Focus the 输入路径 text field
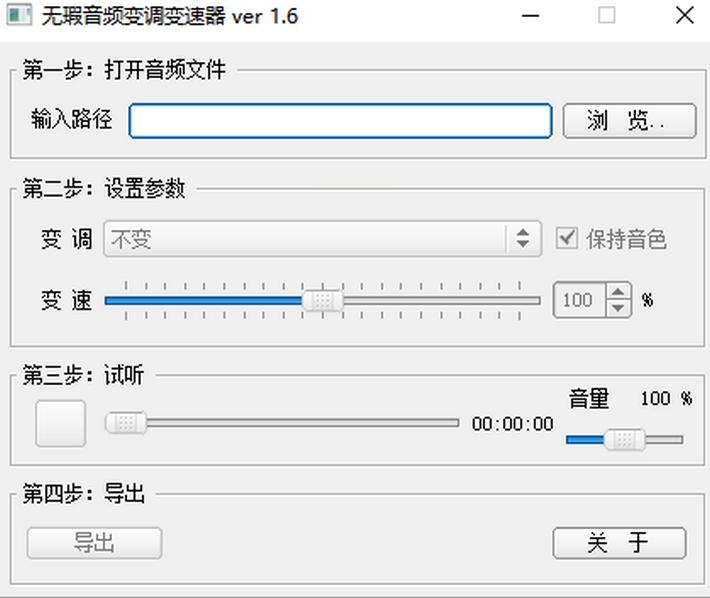710x598 pixels. 340,121
